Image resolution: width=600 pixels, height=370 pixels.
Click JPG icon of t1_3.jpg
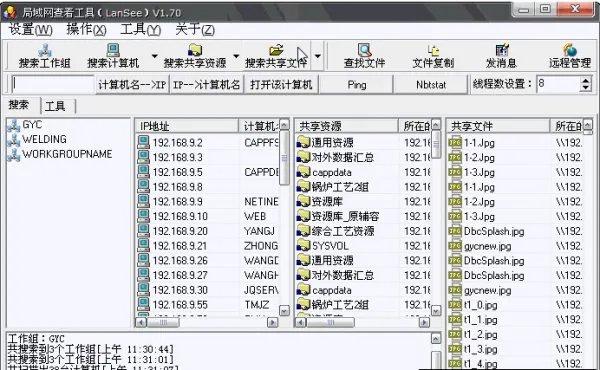point(455,349)
